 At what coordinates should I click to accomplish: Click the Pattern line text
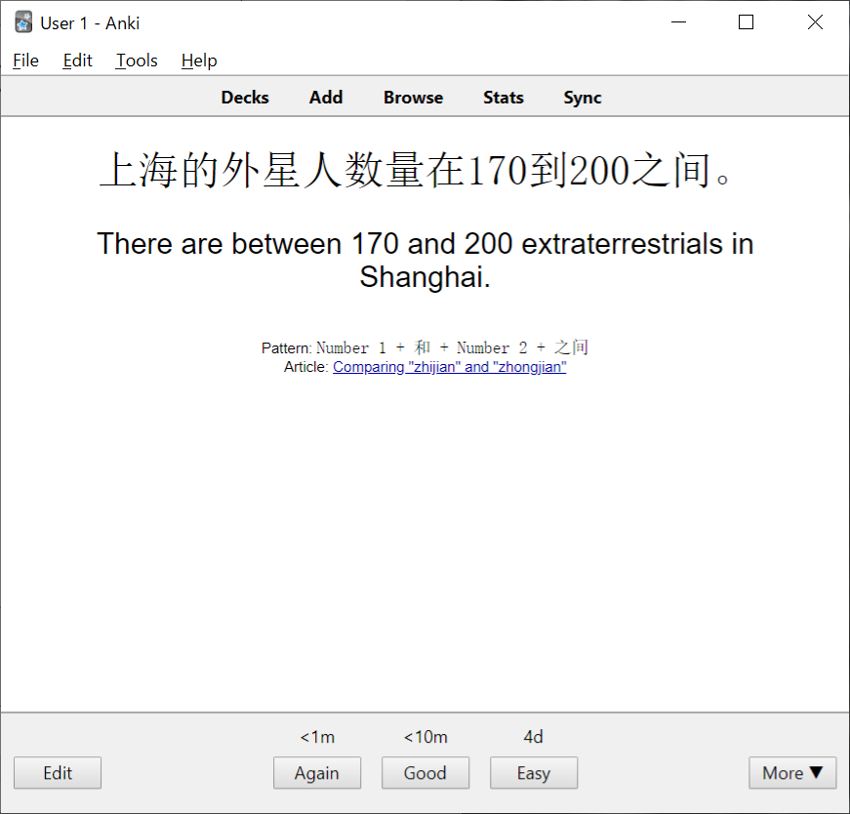pos(425,347)
